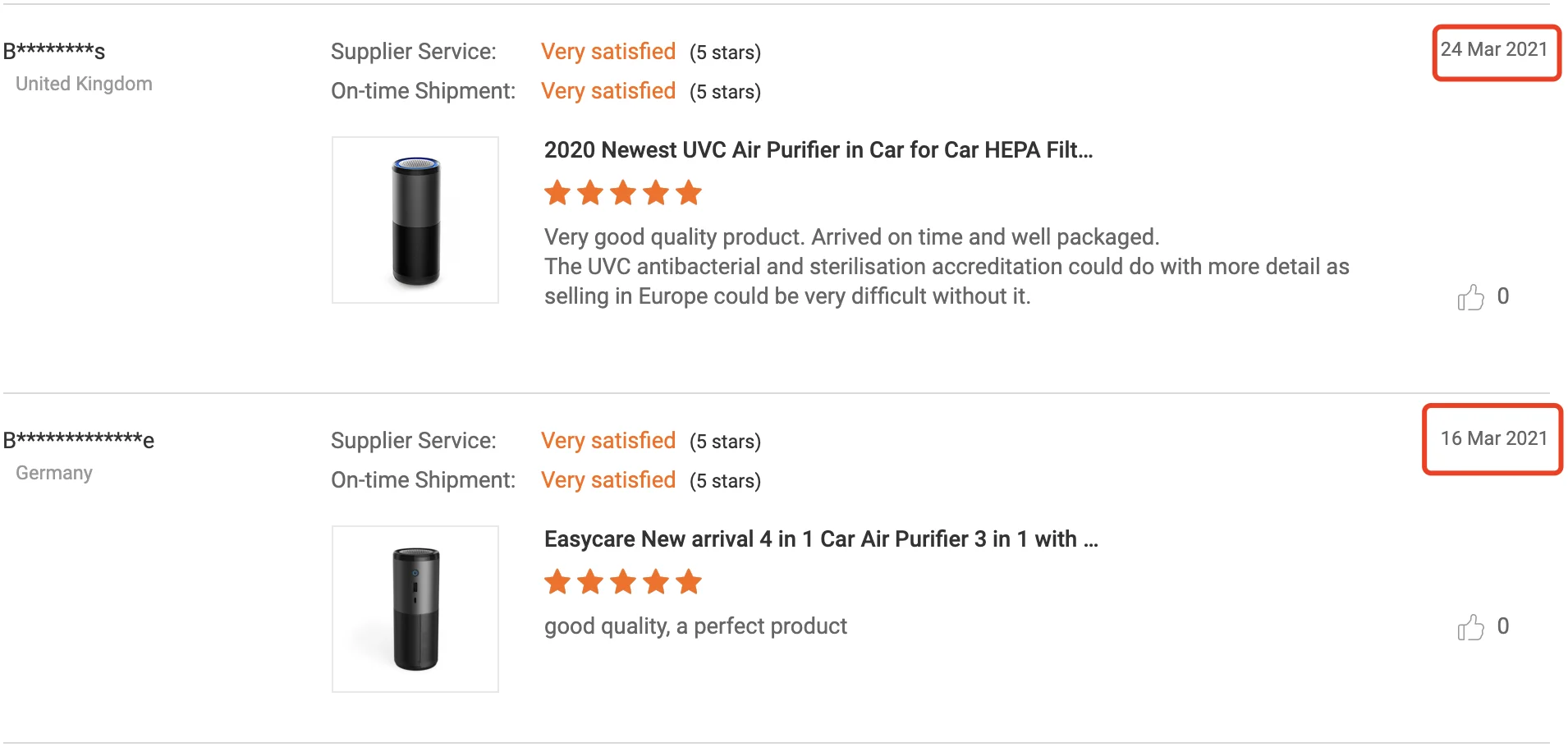Click the Germany country label
This screenshot has width=1568, height=747.
pyautogui.click(x=54, y=473)
